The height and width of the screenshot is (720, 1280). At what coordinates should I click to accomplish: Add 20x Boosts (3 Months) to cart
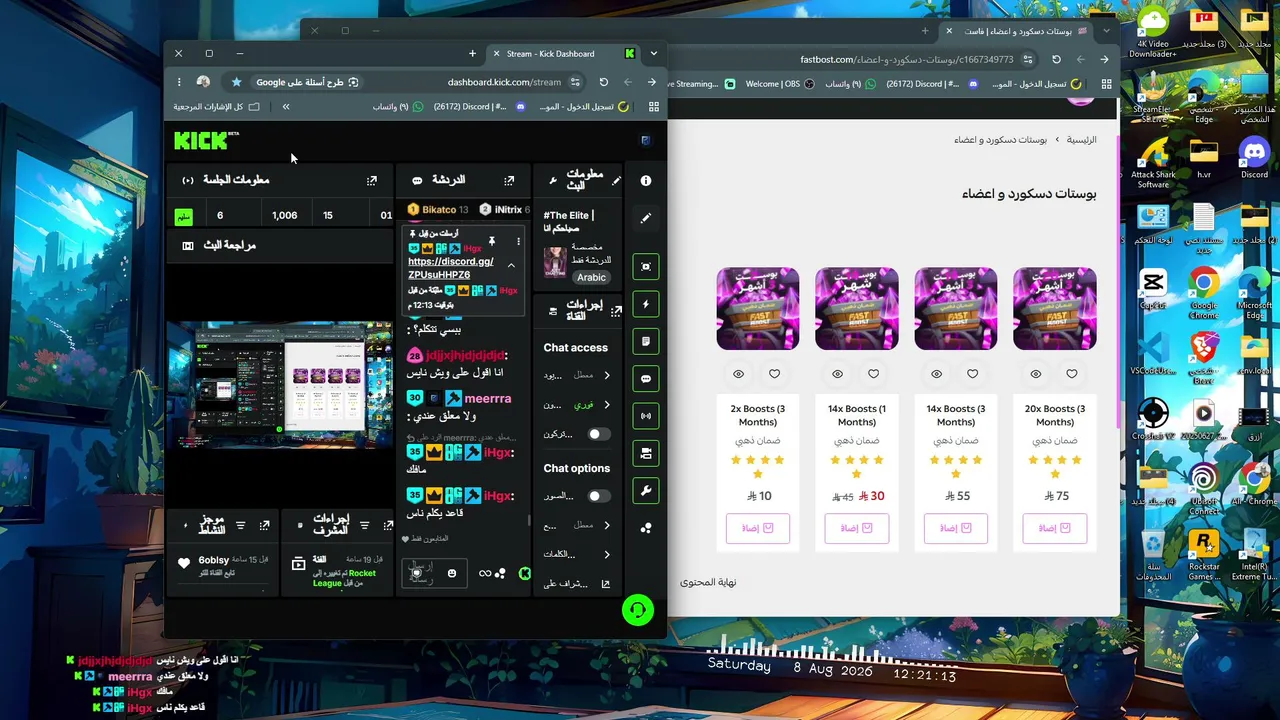[x=1054, y=528]
